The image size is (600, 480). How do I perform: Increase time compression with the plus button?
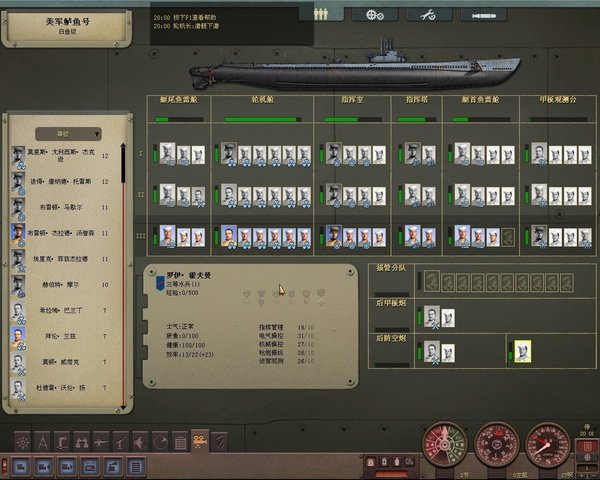[x=582, y=476]
